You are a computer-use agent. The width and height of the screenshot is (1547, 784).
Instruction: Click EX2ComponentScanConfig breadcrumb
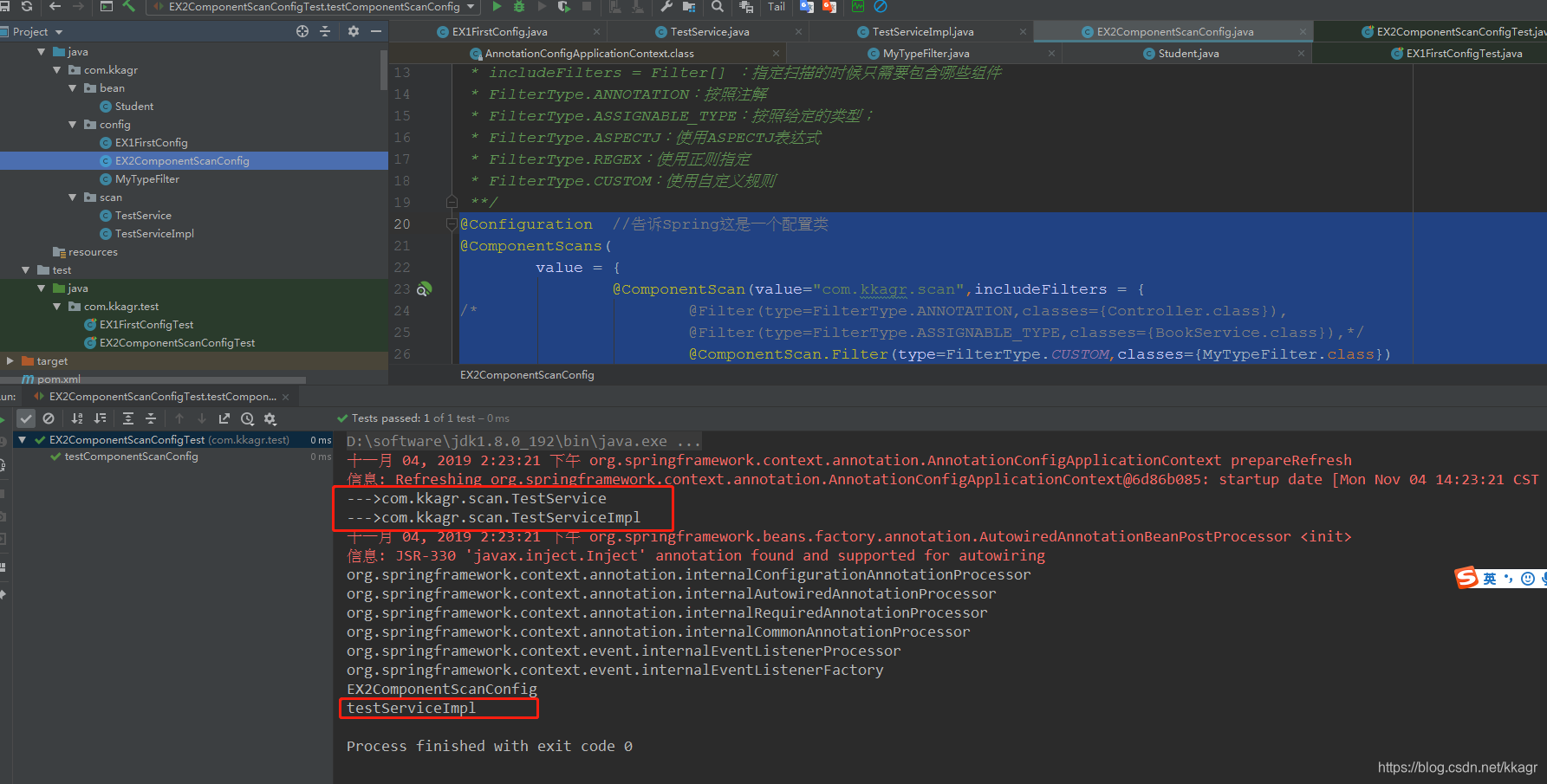tap(527, 375)
